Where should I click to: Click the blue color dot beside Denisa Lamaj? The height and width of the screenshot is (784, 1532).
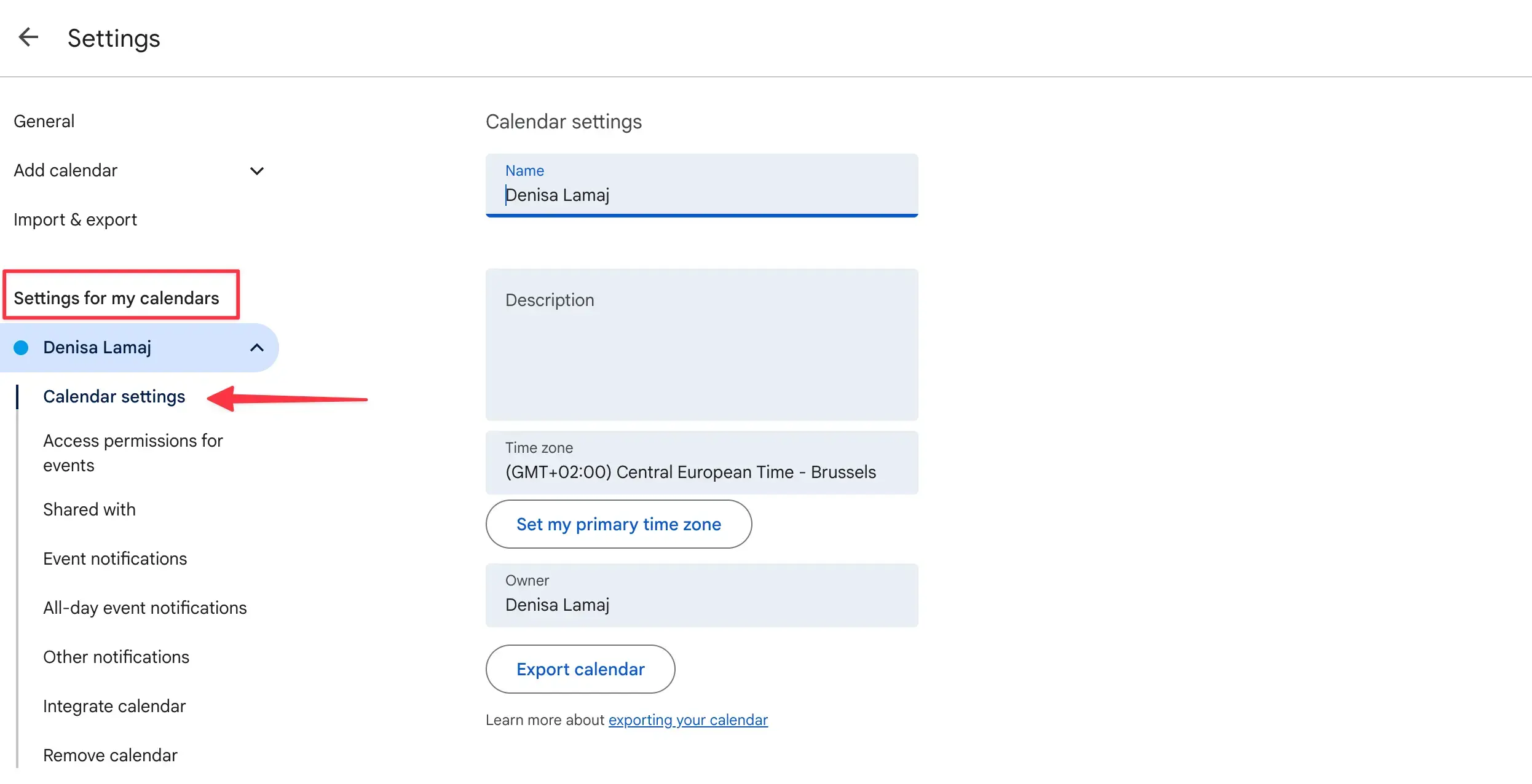point(21,348)
